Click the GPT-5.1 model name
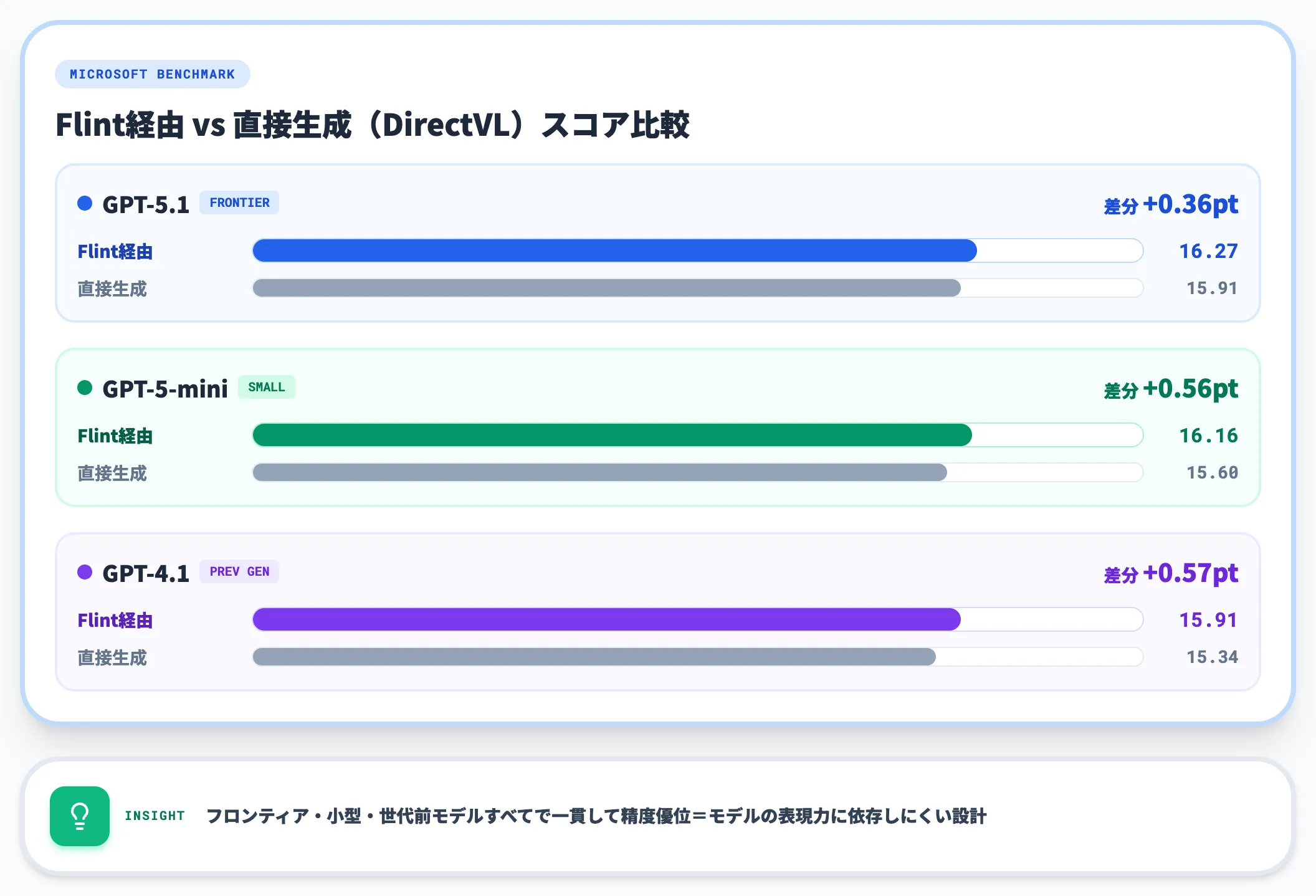This screenshot has width=1316, height=896. click(x=146, y=204)
